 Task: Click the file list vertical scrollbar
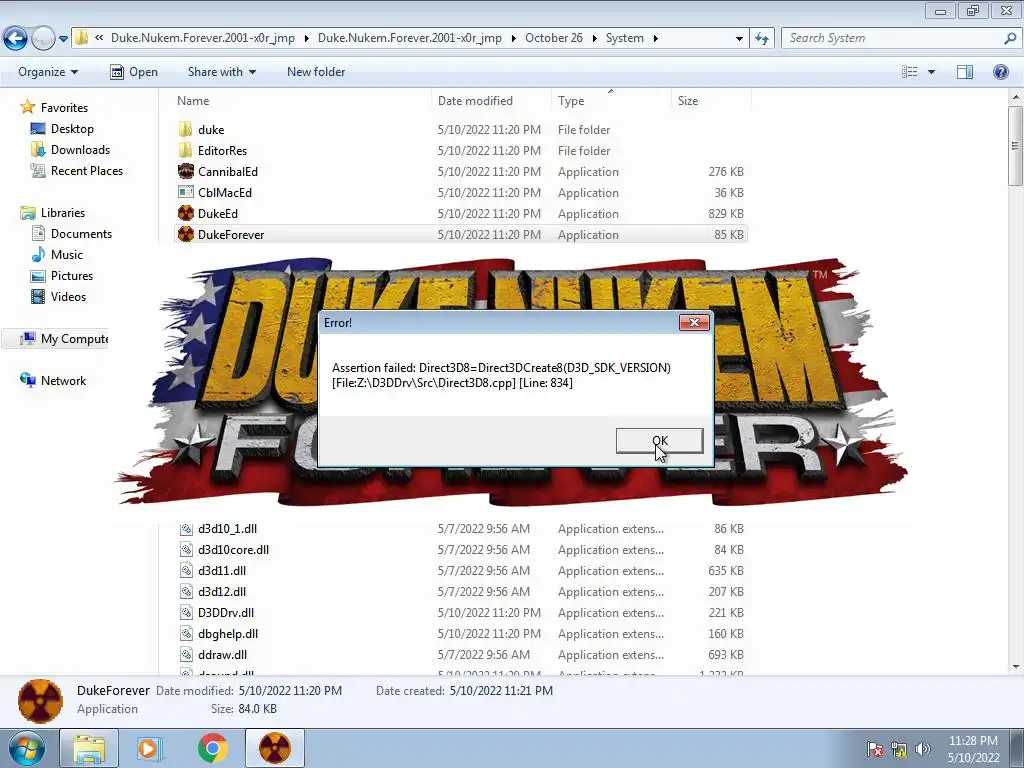click(1016, 144)
